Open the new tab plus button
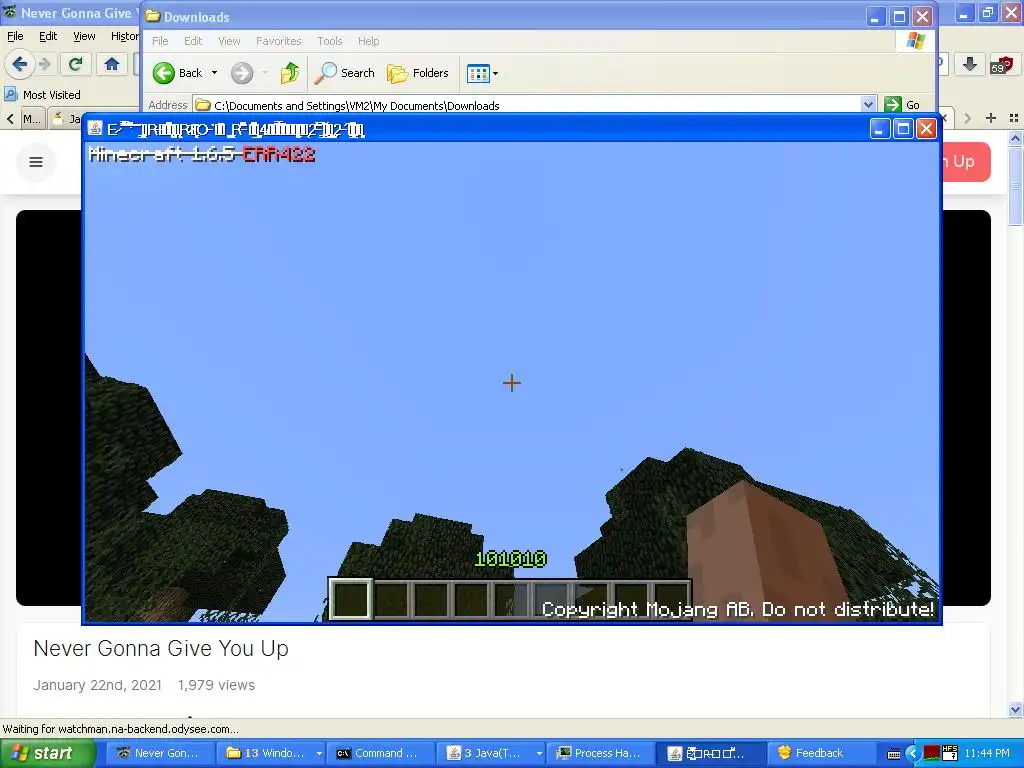 (x=991, y=118)
